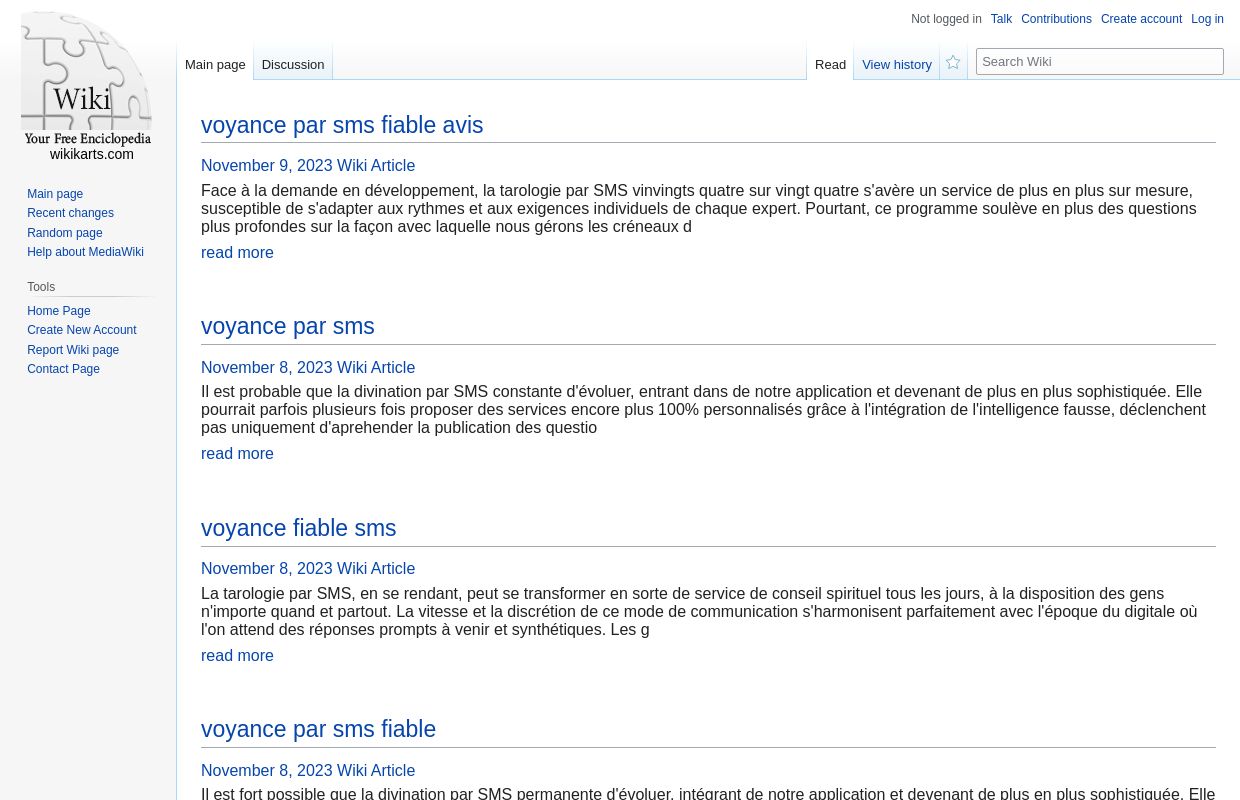Select the Read tab
This screenshot has height=800, width=1240.
pos(830,64)
